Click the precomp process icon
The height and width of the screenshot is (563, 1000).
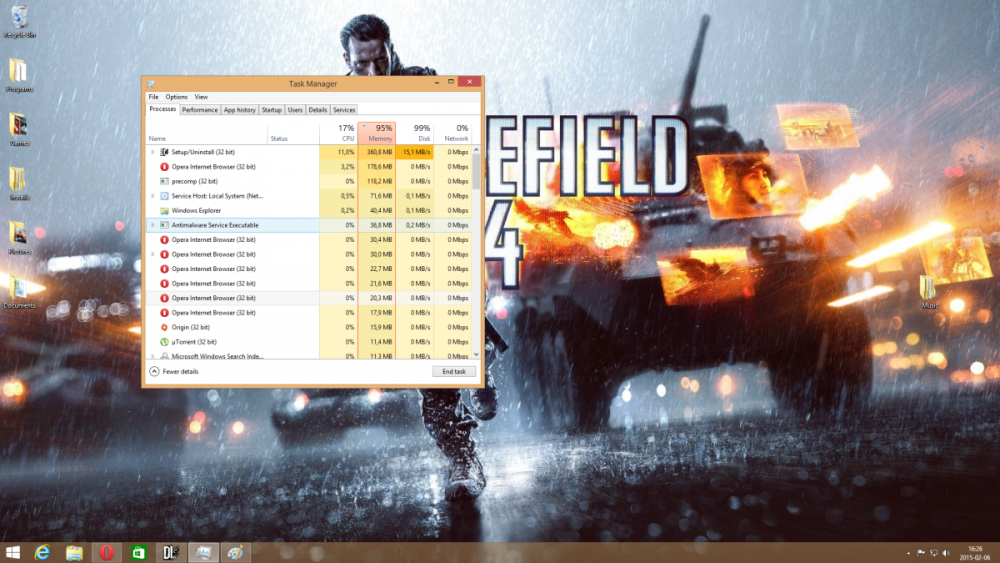(x=164, y=181)
